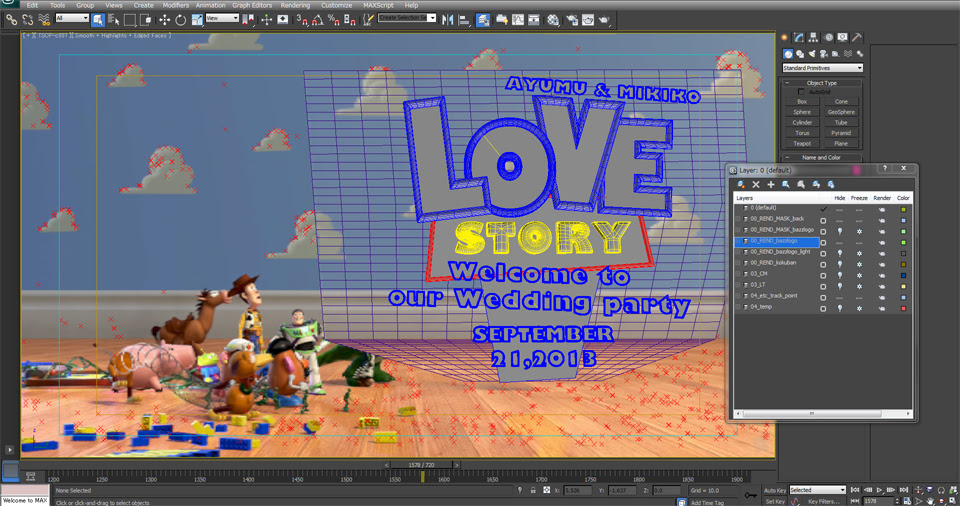The image size is (960, 506).
Task: Click color swatch of 04_temp layer
Action: (x=903, y=308)
